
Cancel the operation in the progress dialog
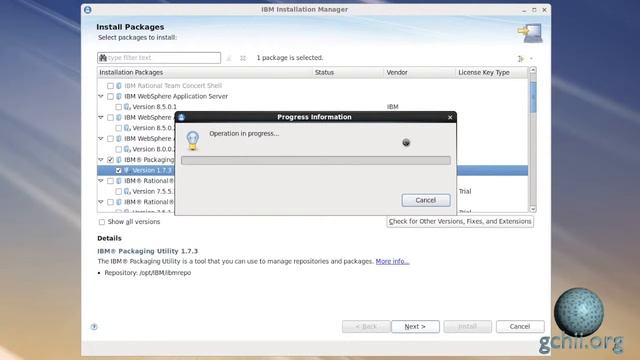pos(426,200)
